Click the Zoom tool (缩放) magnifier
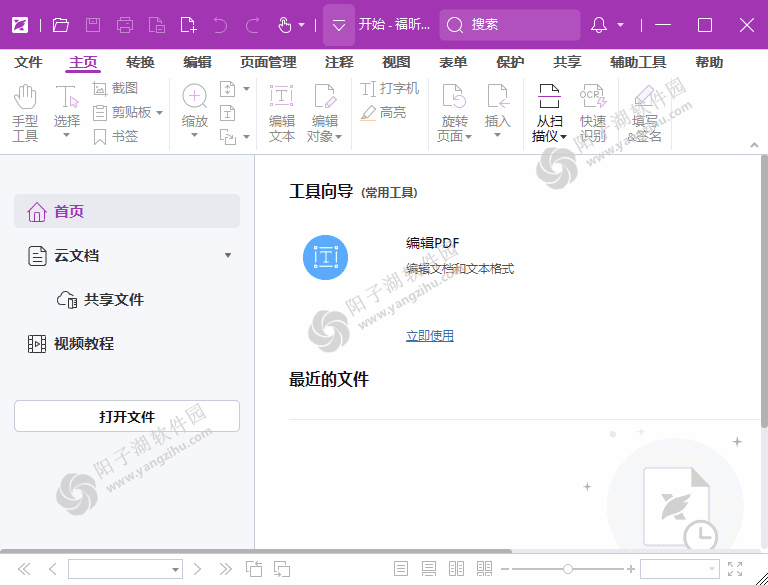The width and height of the screenshot is (768, 585). (194, 111)
